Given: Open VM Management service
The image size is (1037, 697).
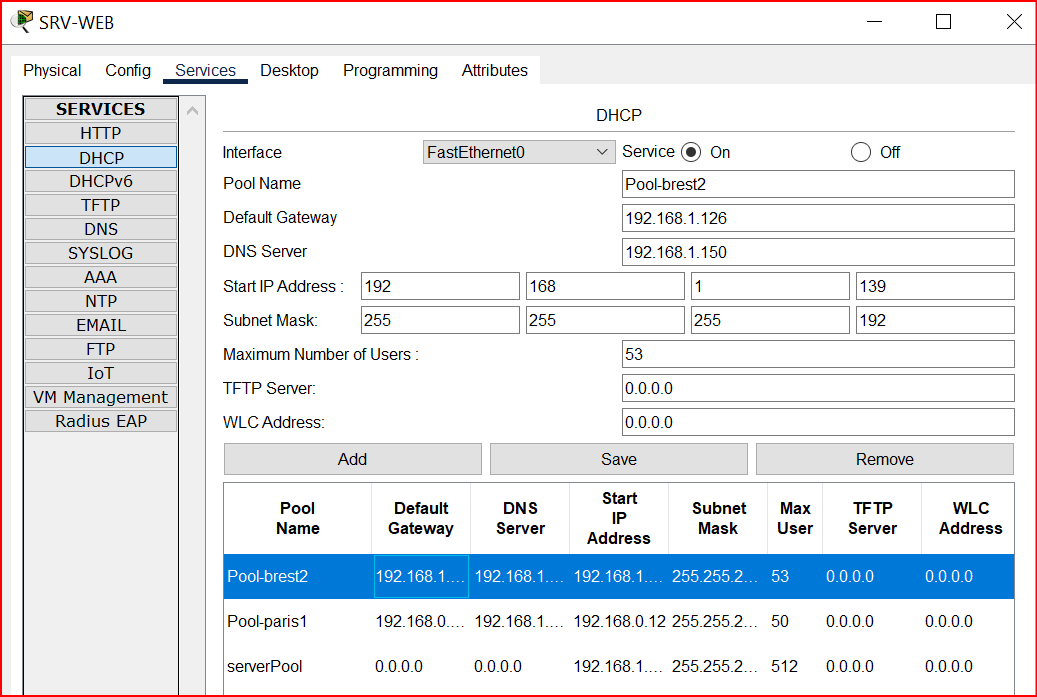Looking at the screenshot, I should pyautogui.click(x=101, y=397).
